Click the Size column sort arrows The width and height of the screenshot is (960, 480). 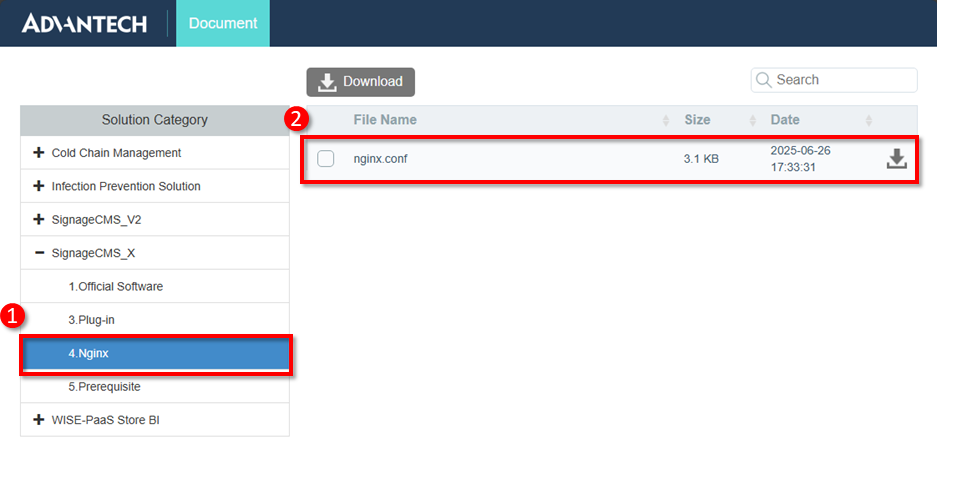click(752, 121)
